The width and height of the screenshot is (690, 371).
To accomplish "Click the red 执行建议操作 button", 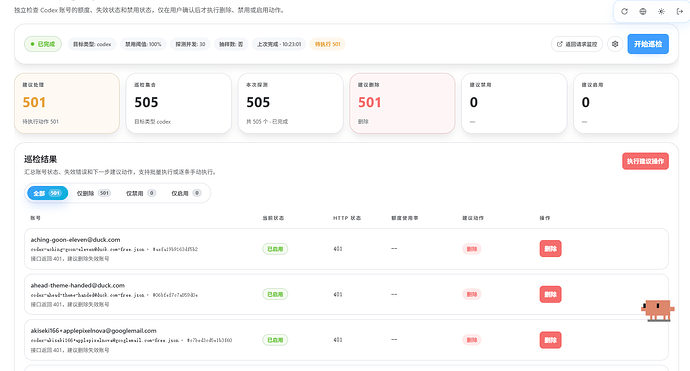I will point(645,161).
